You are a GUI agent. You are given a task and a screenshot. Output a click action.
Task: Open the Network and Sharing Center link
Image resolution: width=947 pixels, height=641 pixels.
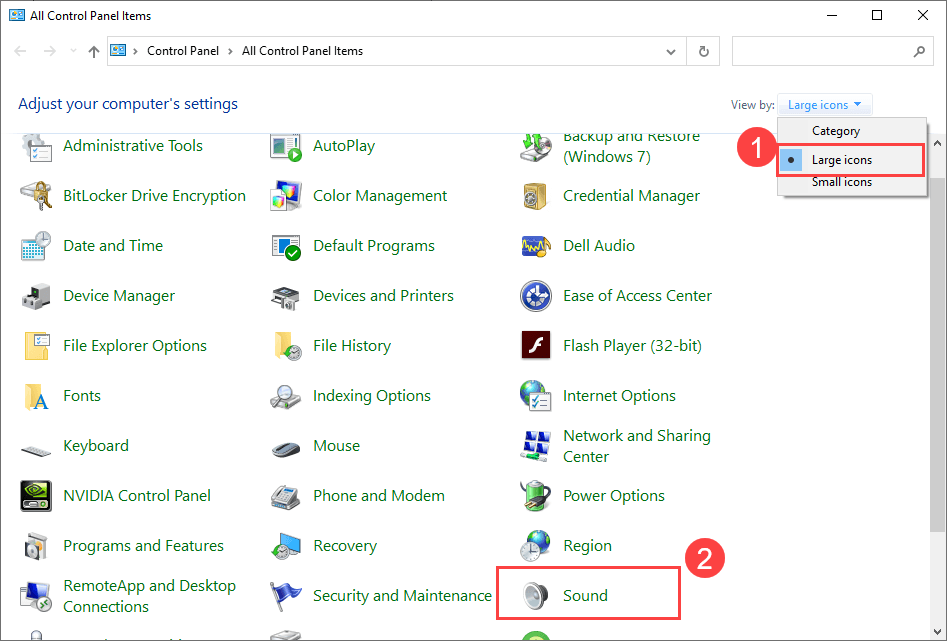636,446
